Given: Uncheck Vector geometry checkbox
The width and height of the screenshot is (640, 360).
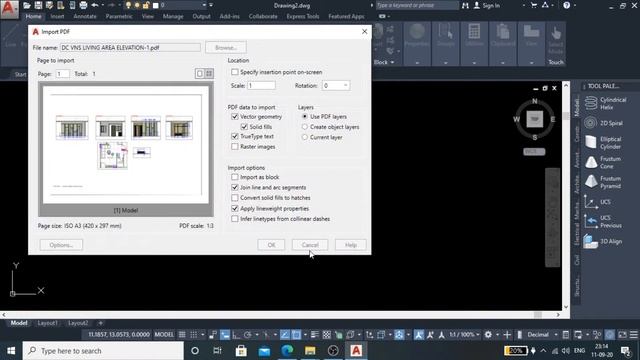Looking at the screenshot, I should click(x=235, y=116).
